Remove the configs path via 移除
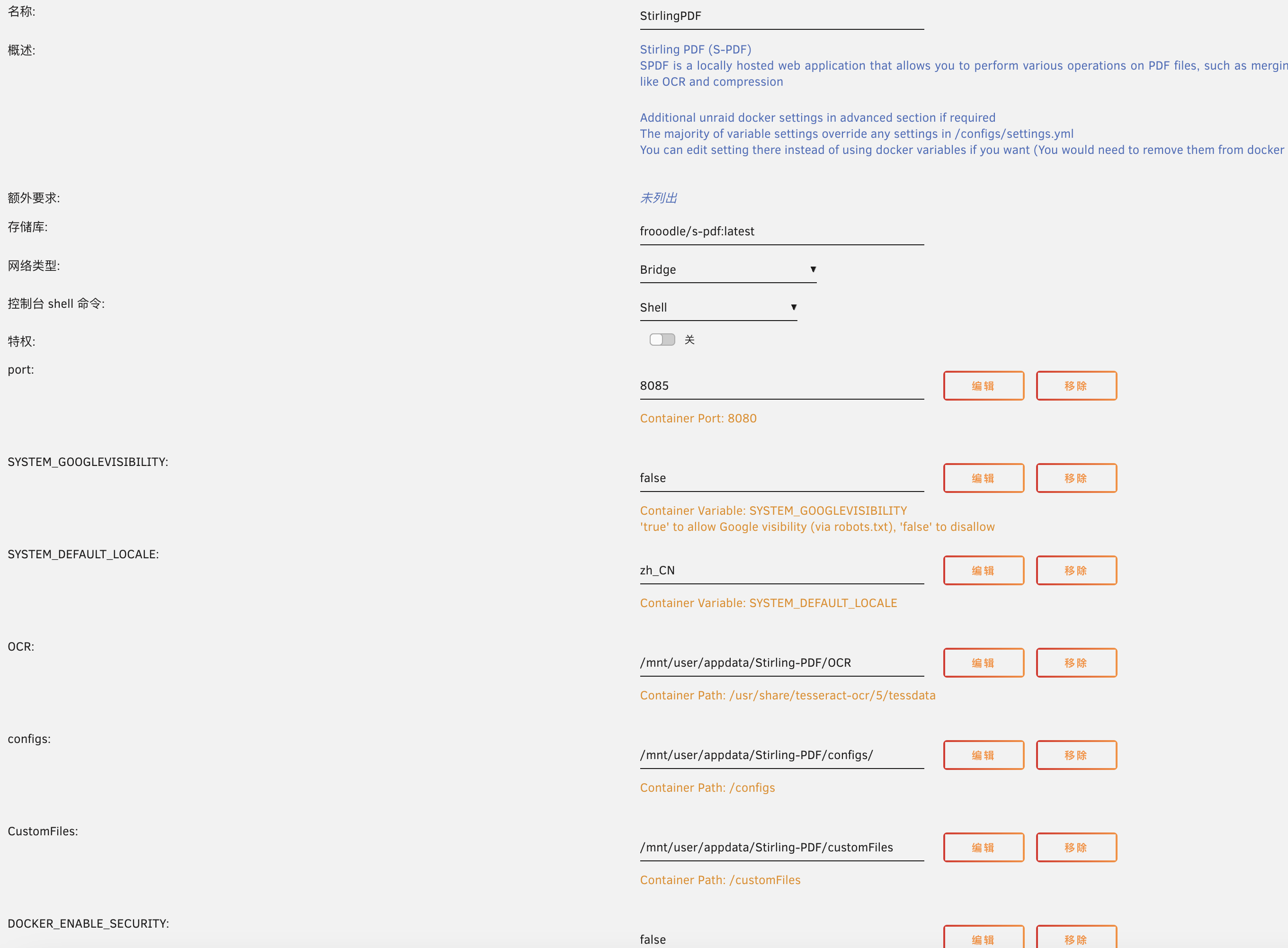The height and width of the screenshot is (948, 1288). tap(1076, 755)
